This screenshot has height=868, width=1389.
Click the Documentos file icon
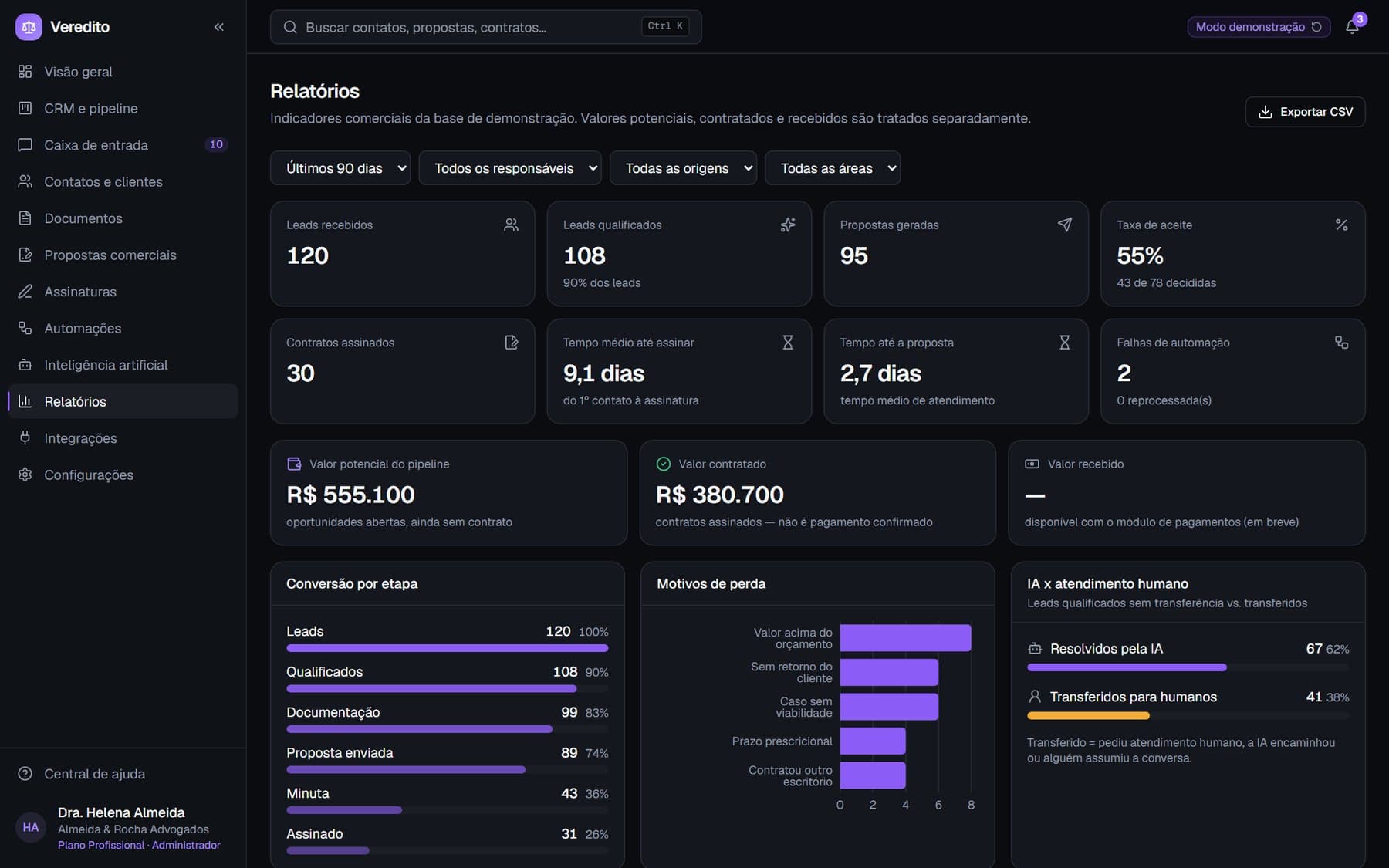25,218
